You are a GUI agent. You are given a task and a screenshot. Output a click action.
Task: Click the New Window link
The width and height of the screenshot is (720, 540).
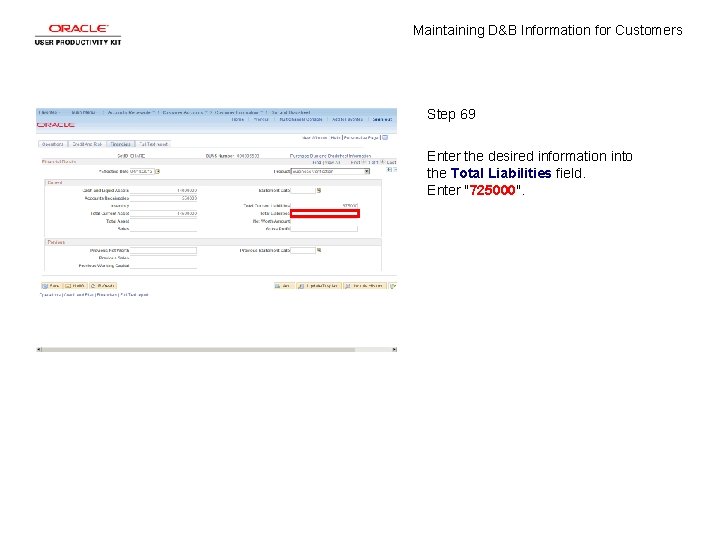(x=315, y=138)
